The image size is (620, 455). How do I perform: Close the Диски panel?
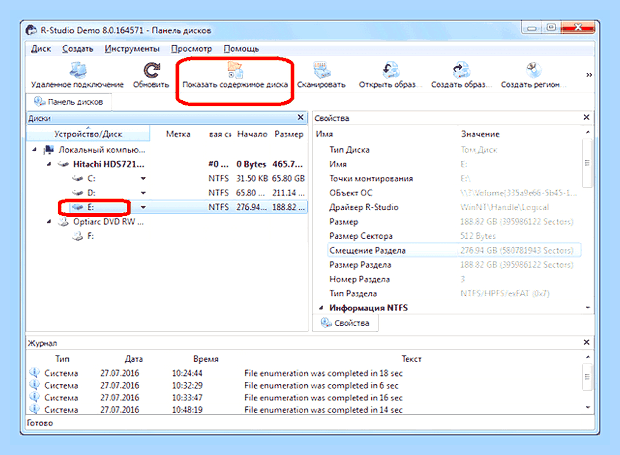pos(301,117)
